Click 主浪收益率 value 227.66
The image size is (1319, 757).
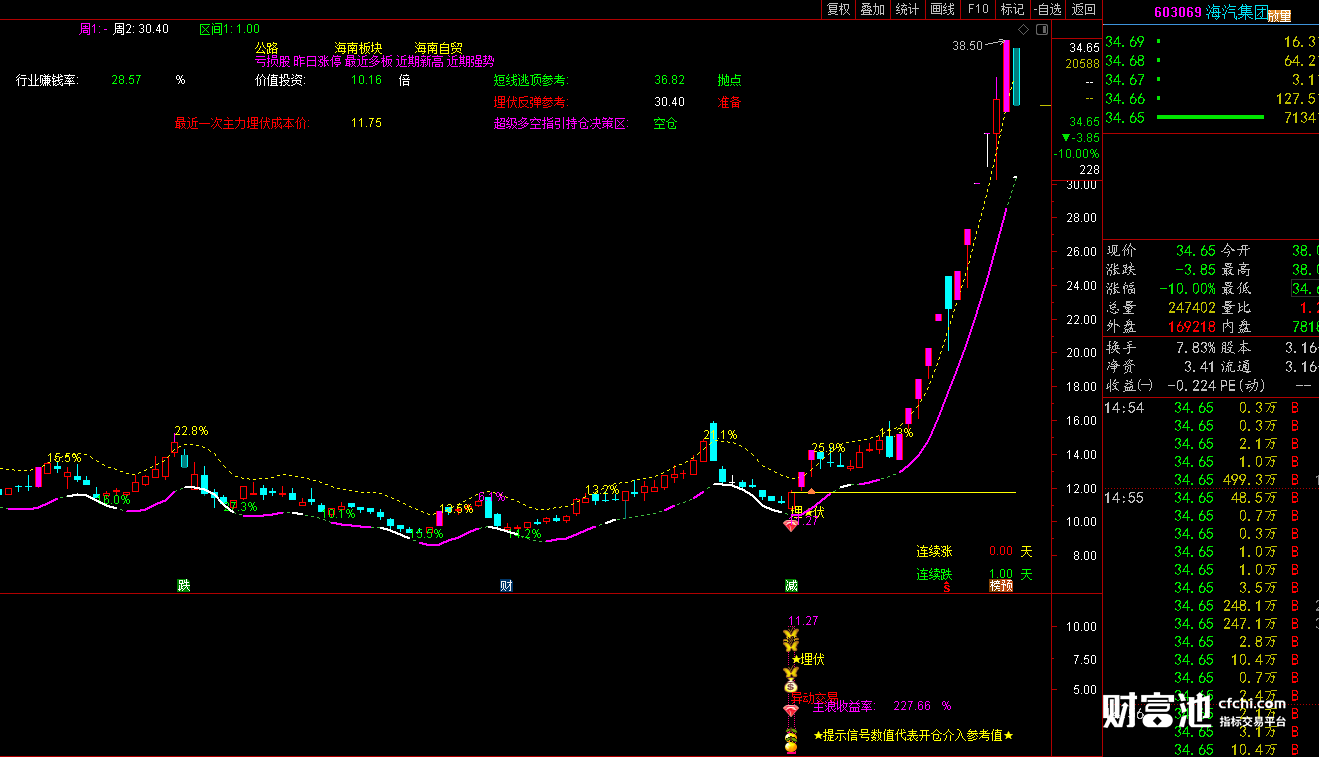[912, 705]
